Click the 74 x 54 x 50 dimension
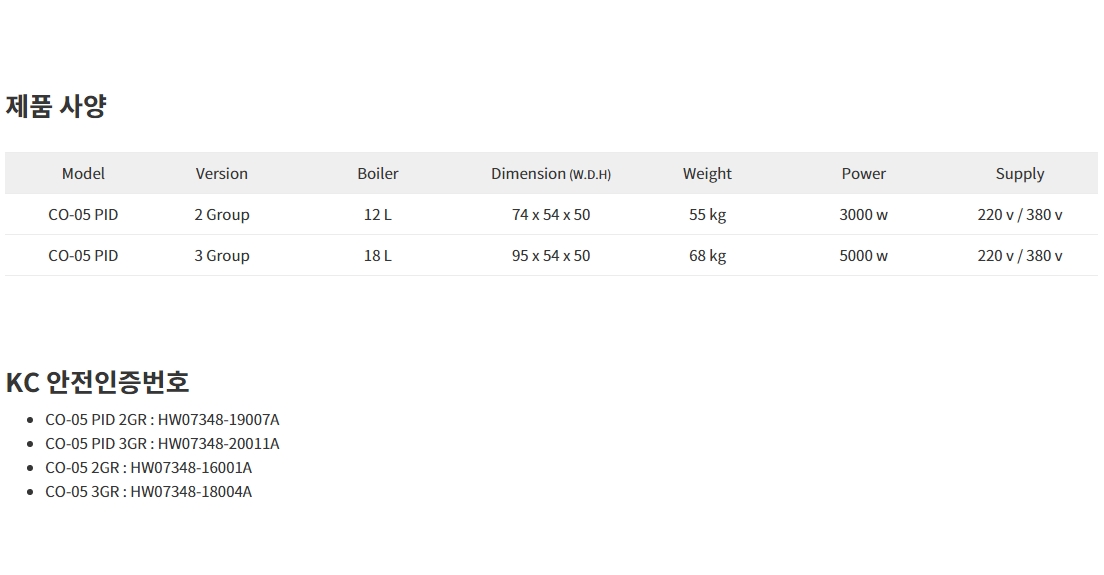1104x575 pixels. coord(551,214)
